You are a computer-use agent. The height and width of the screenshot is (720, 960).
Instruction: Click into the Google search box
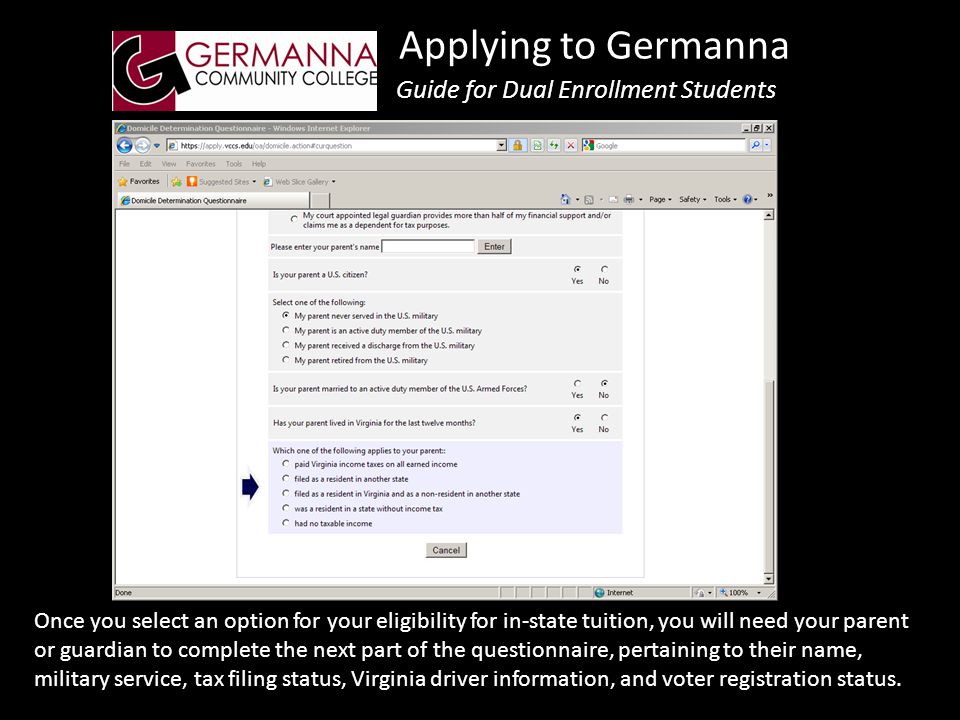point(669,146)
